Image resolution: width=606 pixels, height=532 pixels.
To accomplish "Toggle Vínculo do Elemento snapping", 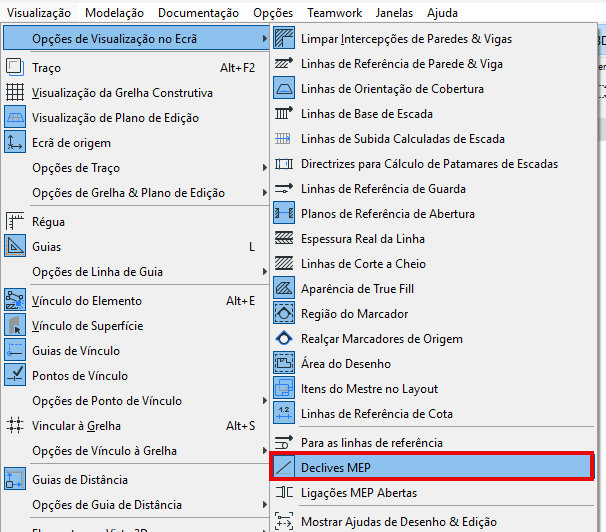I will [135, 301].
